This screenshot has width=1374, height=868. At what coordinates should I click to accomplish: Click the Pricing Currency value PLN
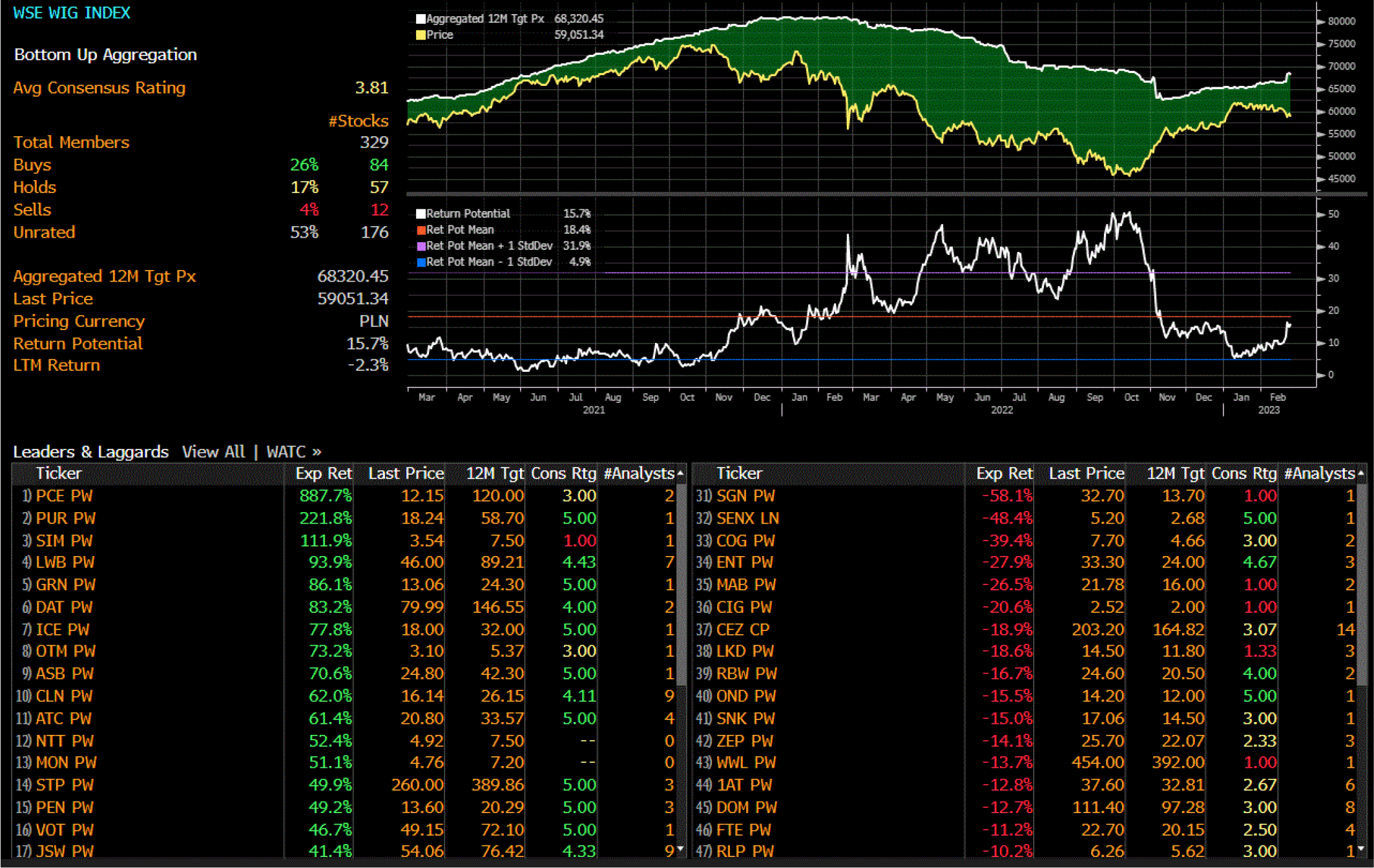(374, 322)
